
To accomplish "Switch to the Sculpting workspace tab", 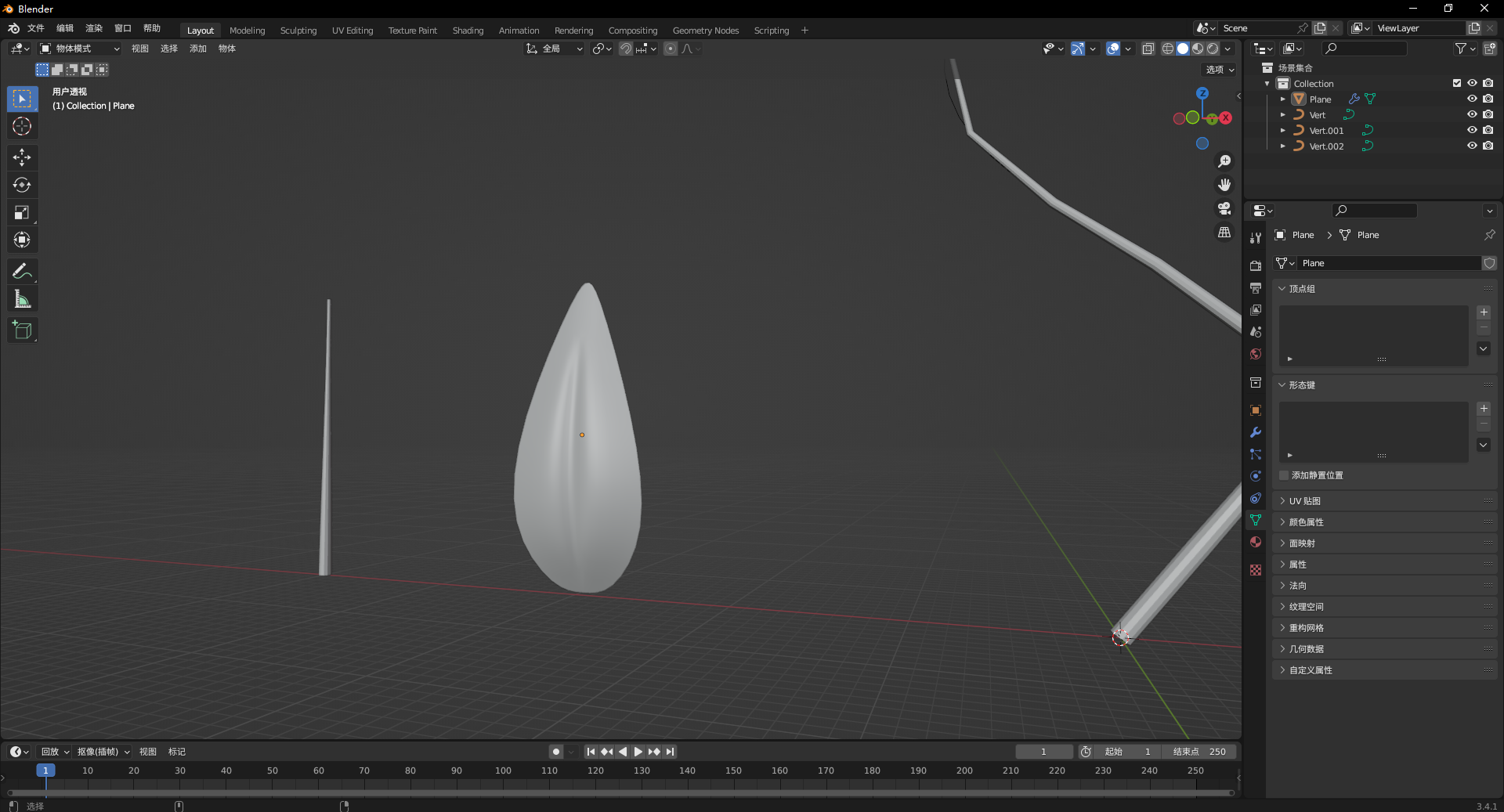I will coord(298,31).
